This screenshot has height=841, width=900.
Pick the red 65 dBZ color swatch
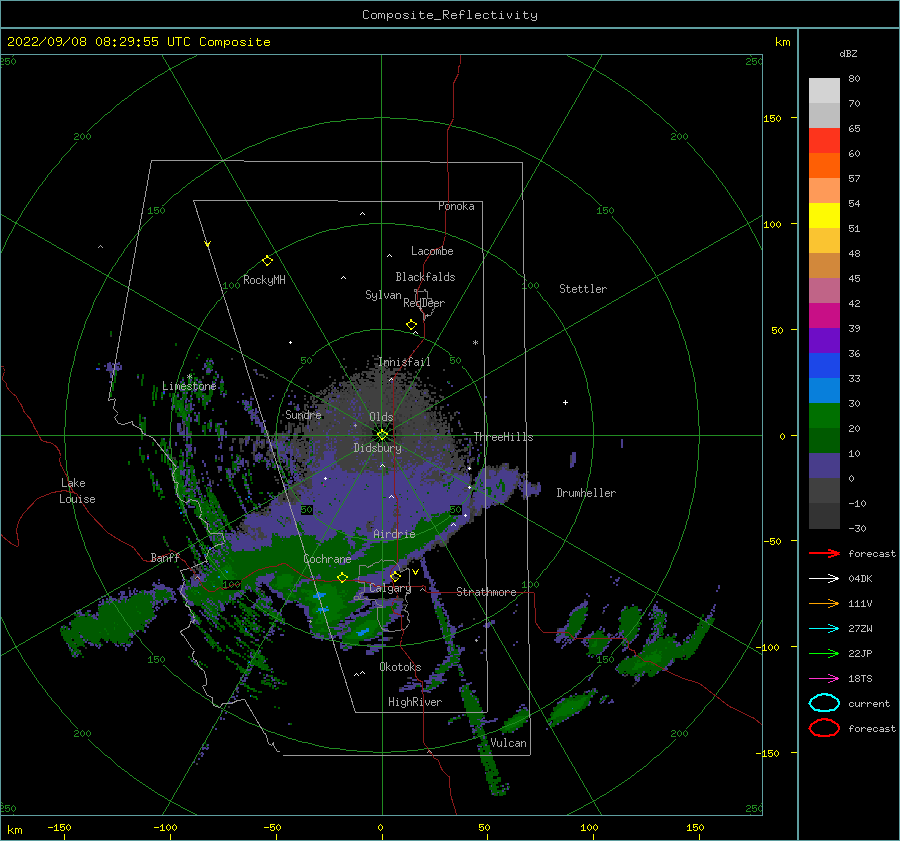pyautogui.click(x=824, y=141)
